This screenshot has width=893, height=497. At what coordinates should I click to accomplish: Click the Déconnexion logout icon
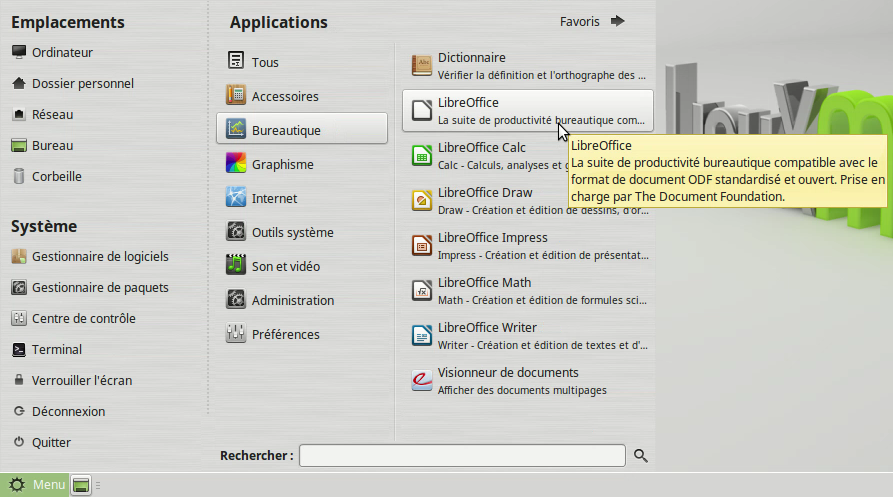tap(19, 412)
